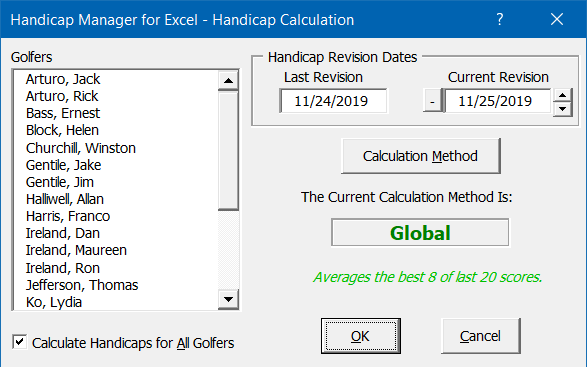Open the Calculation Method button
The height and width of the screenshot is (367, 587).
click(x=421, y=156)
